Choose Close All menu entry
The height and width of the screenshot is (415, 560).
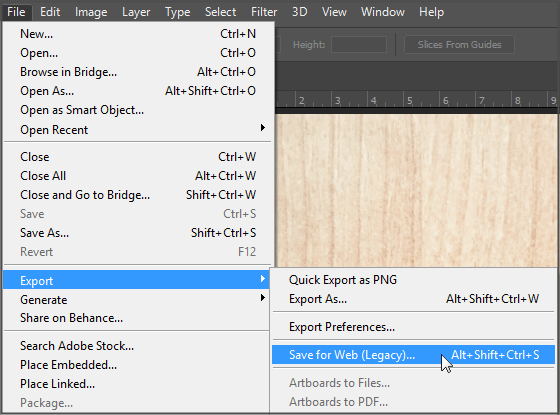click(x=138, y=176)
